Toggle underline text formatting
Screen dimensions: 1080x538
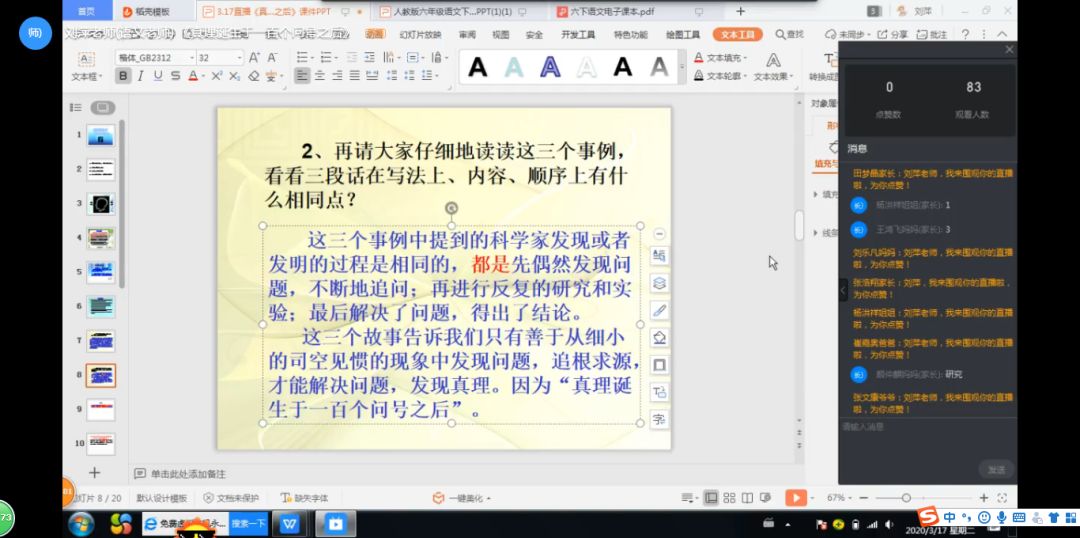point(158,76)
